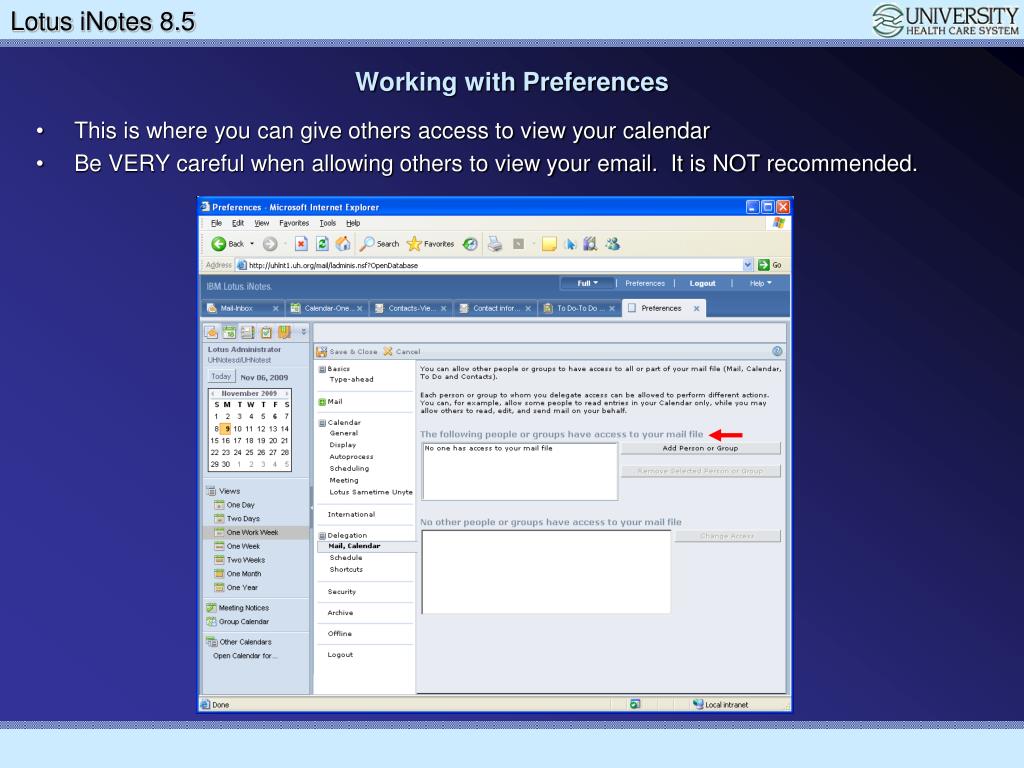Click the History clock toolbar icon

click(x=470, y=244)
